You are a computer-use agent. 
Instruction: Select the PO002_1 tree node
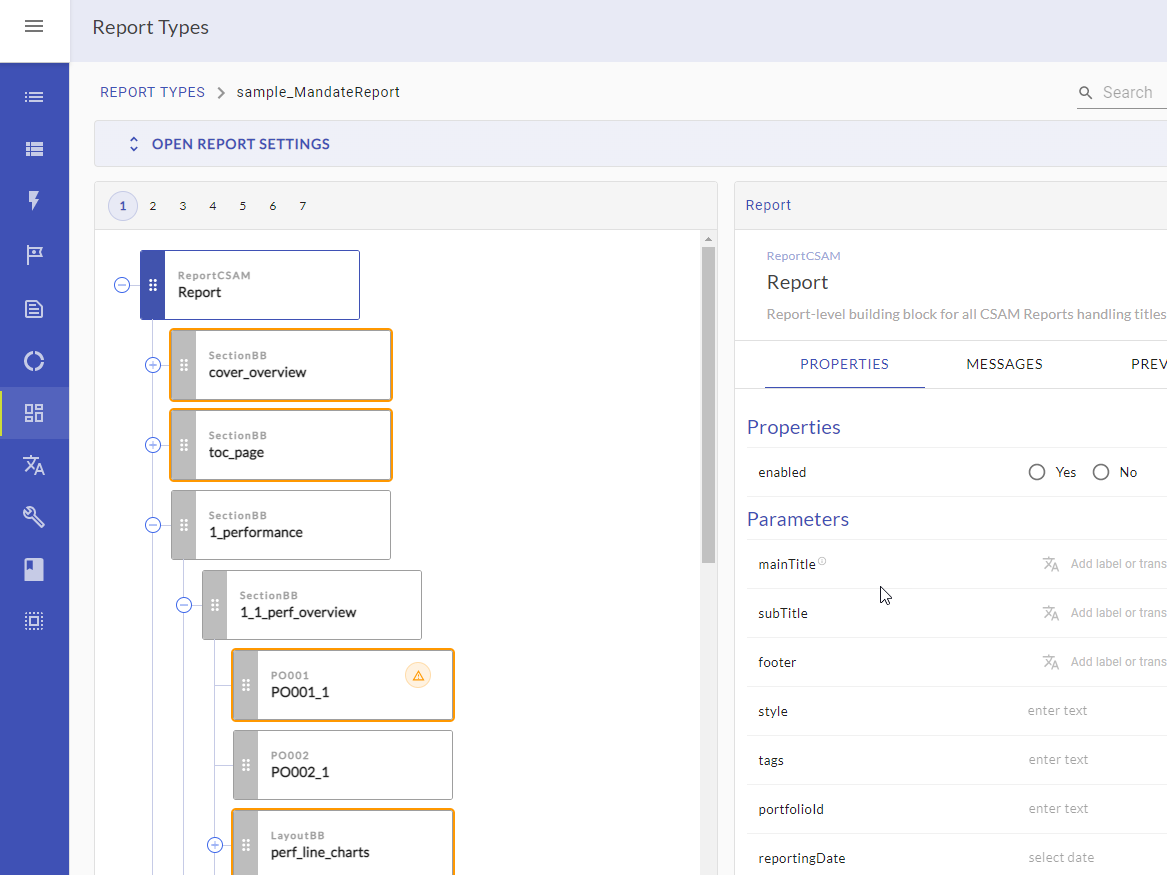coord(343,765)
